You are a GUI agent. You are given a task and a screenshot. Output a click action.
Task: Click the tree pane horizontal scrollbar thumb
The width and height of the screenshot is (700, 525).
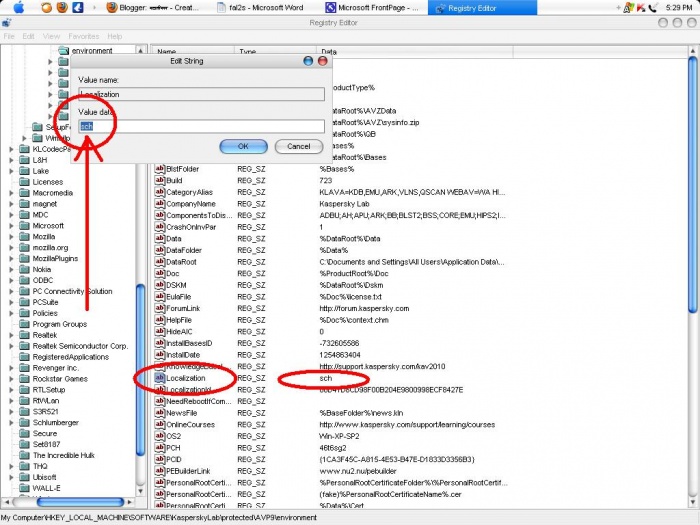pyautogui.click(x=80, y=502)
